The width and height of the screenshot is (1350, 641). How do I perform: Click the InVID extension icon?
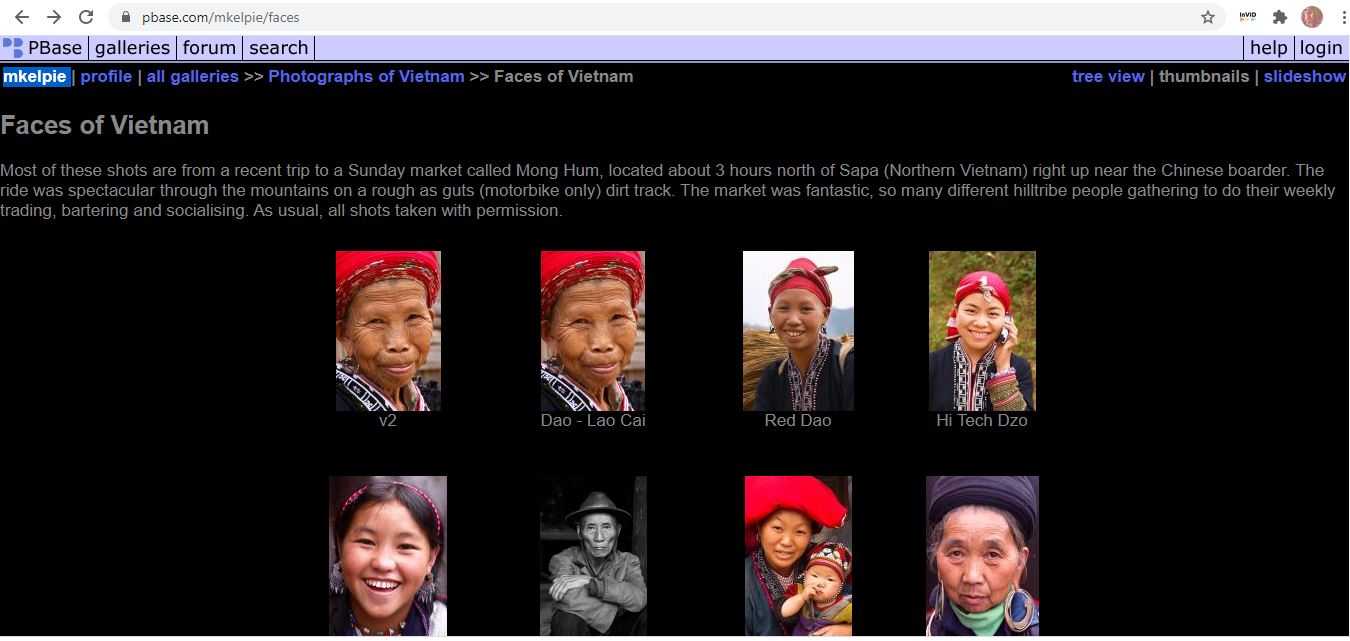coord(1247,17)
